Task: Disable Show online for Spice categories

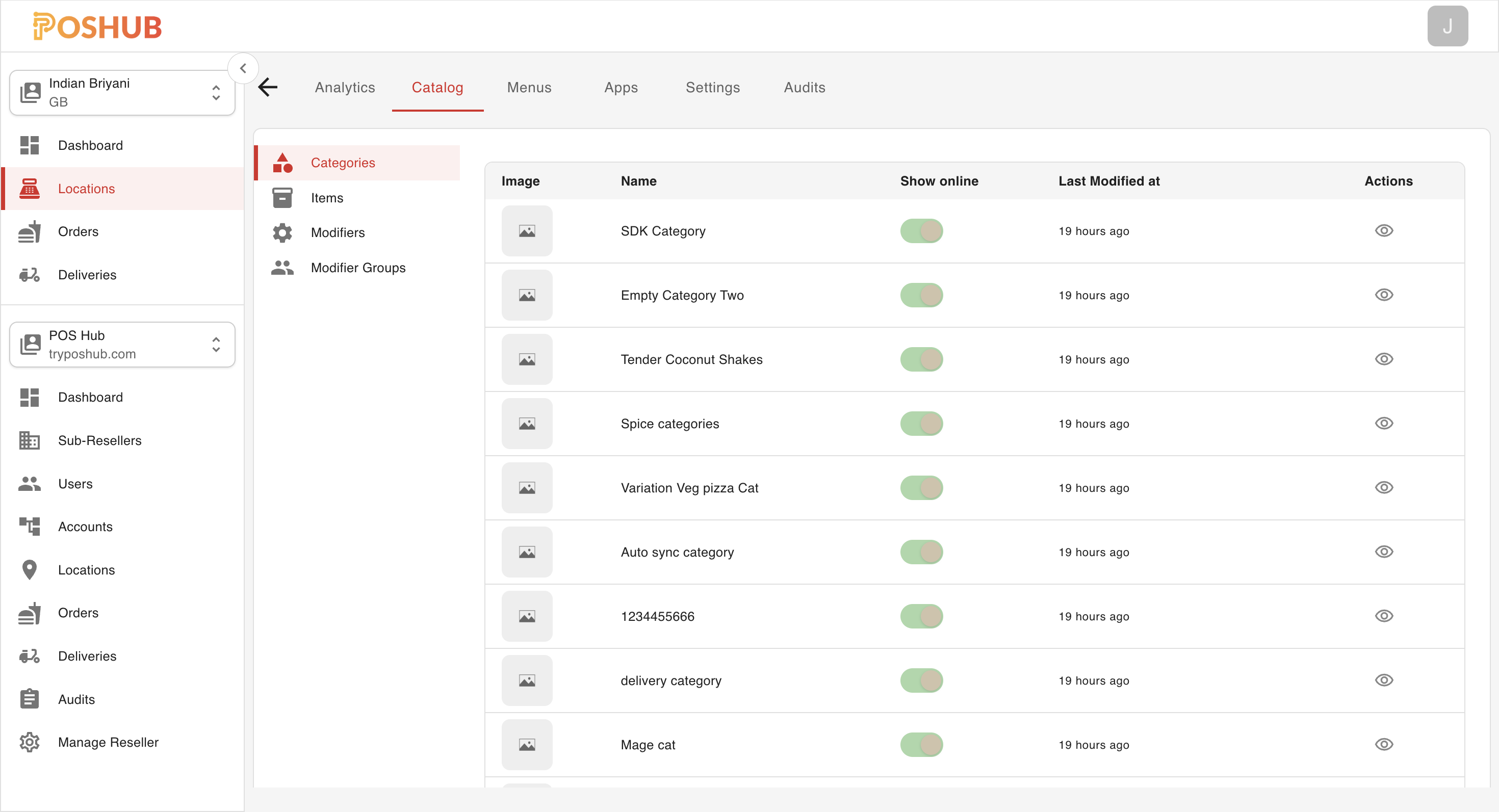Action: [x=921, y=424]
